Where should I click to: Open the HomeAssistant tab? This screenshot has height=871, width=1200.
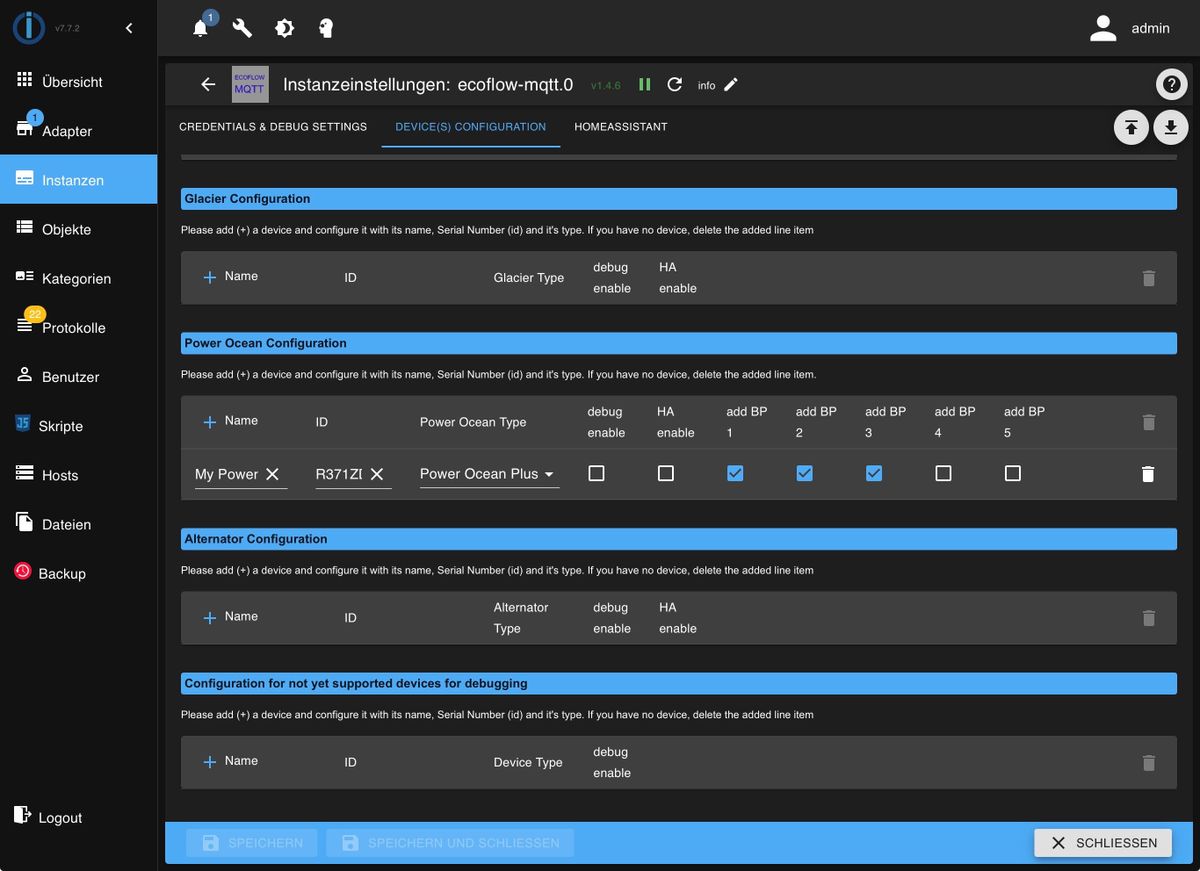pyautogui.click(x=621, y=127)
